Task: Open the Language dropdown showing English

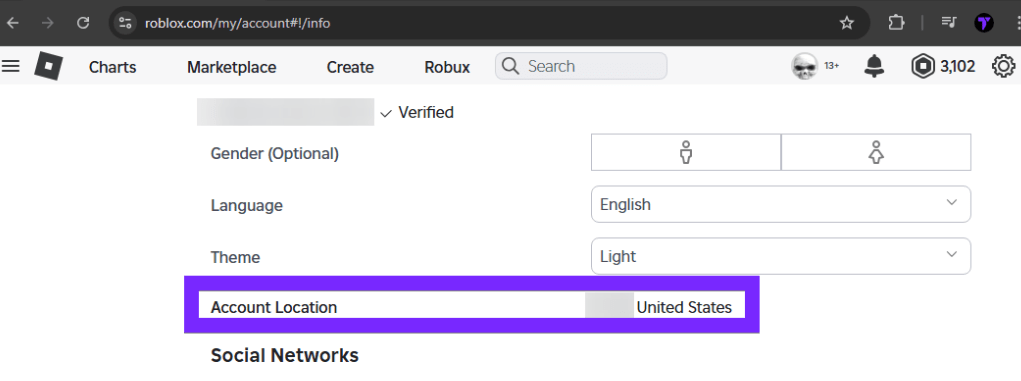Action: [781, 205]
